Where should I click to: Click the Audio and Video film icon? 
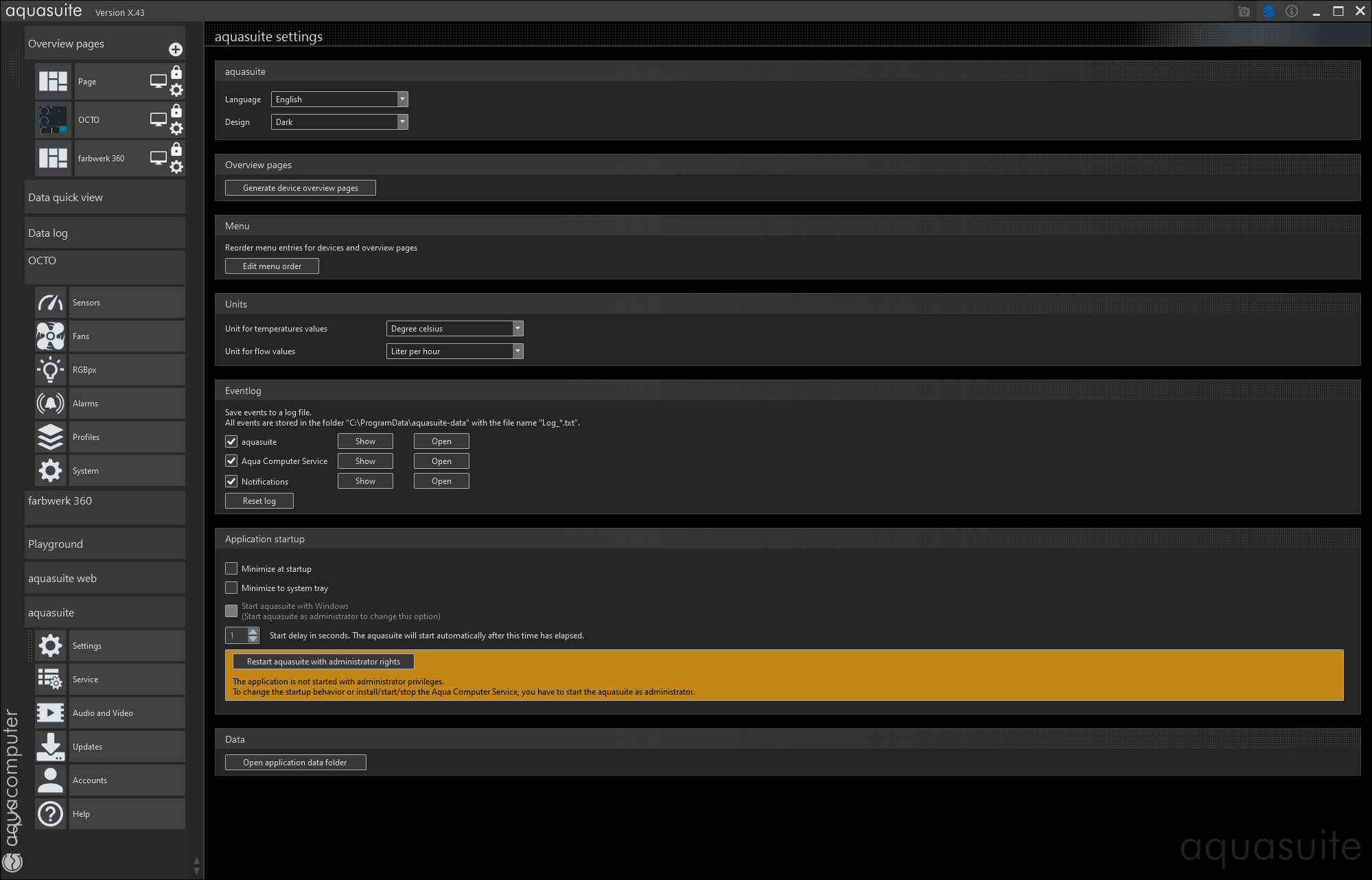50,713
